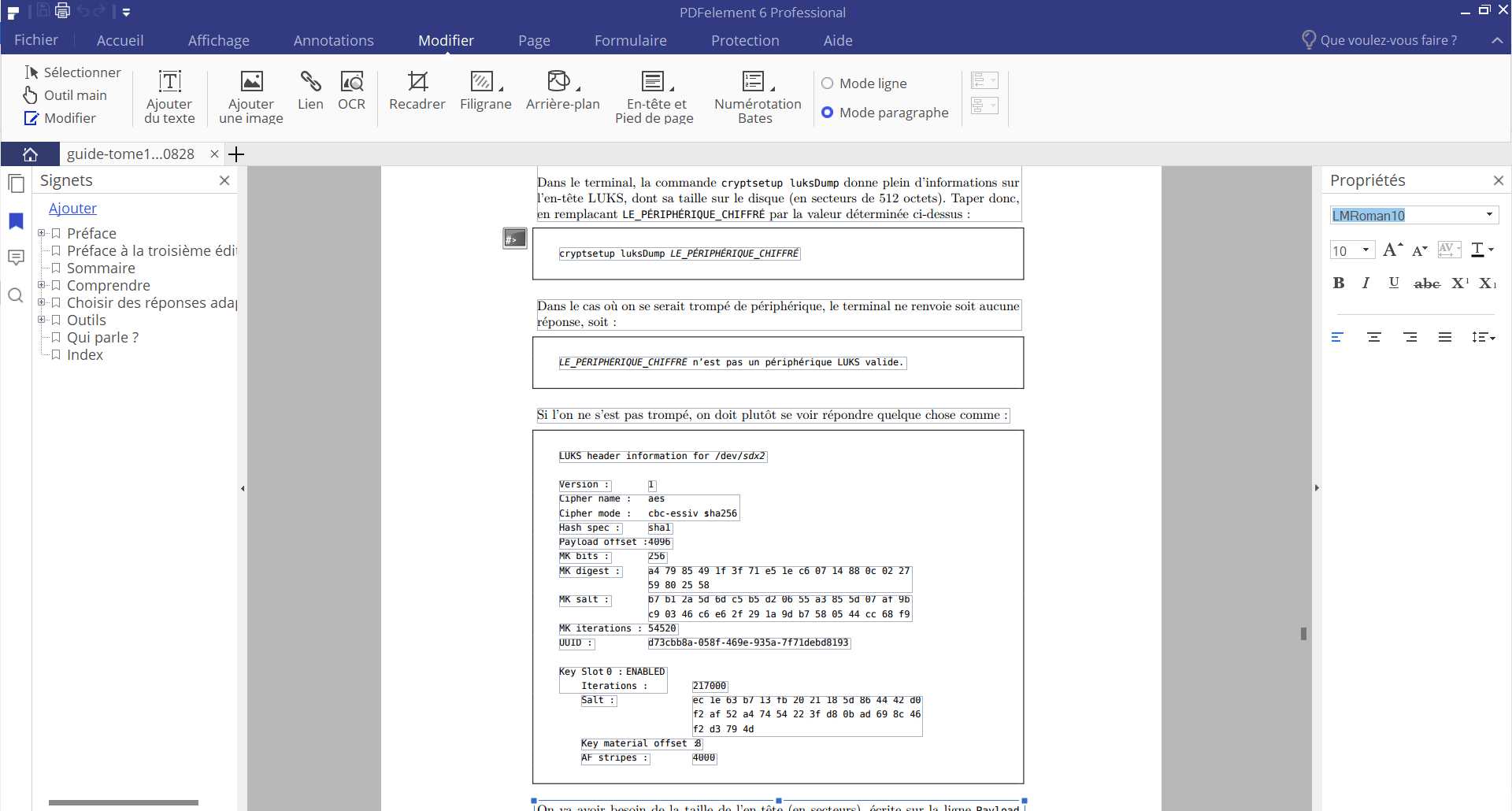This screenshot has width=1512, height=811.
Task: Open the Qui parle ? bookmark
Action: pos(102,337)
